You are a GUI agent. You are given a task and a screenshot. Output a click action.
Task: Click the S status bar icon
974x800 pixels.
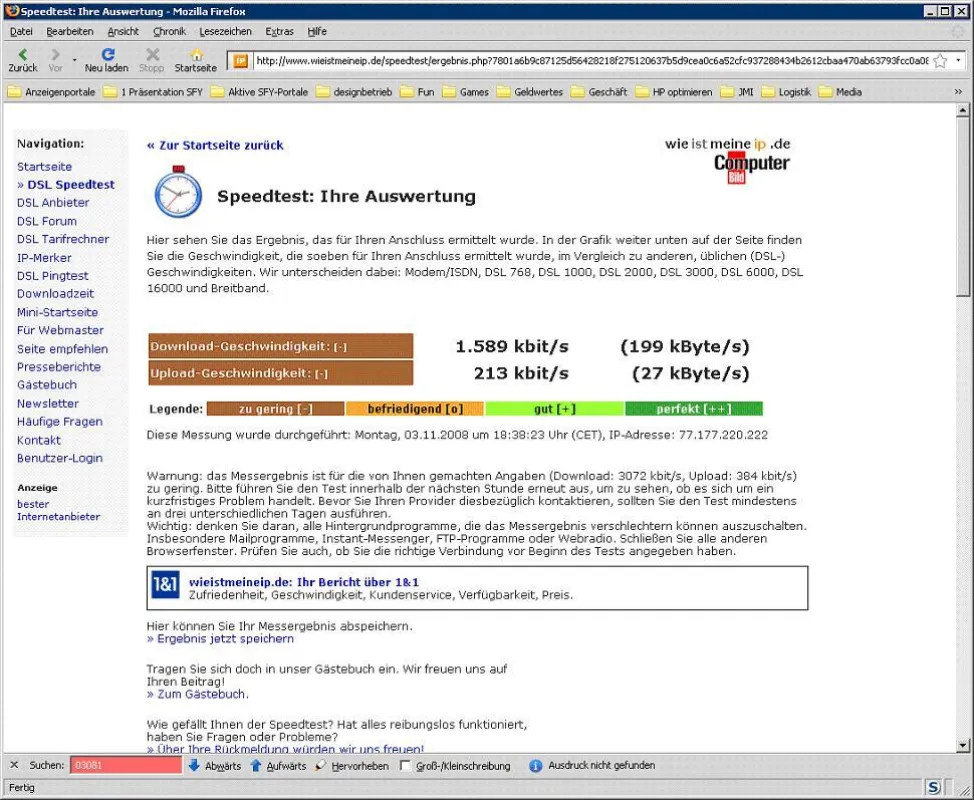click(x=934, y=788)
